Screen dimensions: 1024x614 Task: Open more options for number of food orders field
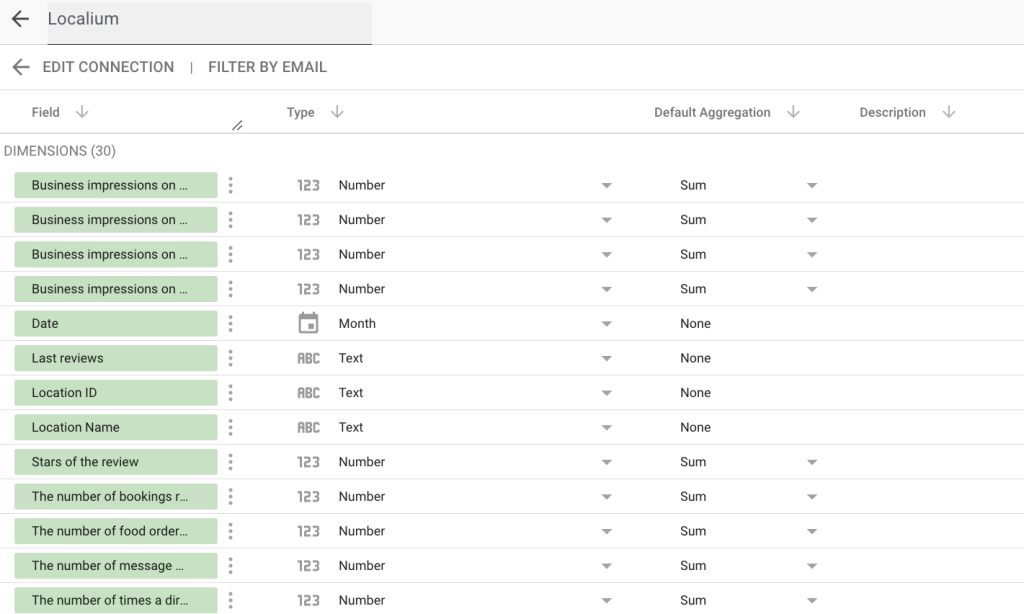pos(231,531)
